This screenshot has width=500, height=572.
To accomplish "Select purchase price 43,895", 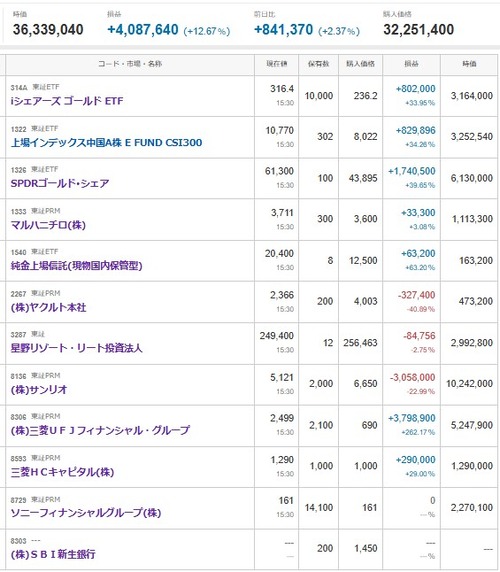I will coord(363,178).
